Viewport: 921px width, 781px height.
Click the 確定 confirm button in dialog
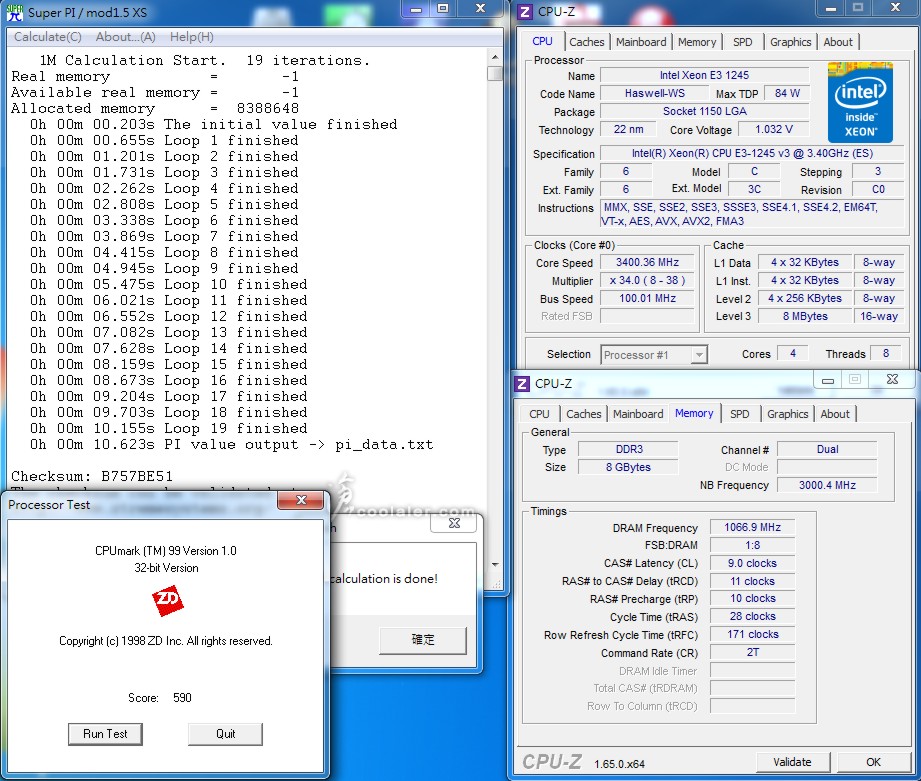coord(423,639)
